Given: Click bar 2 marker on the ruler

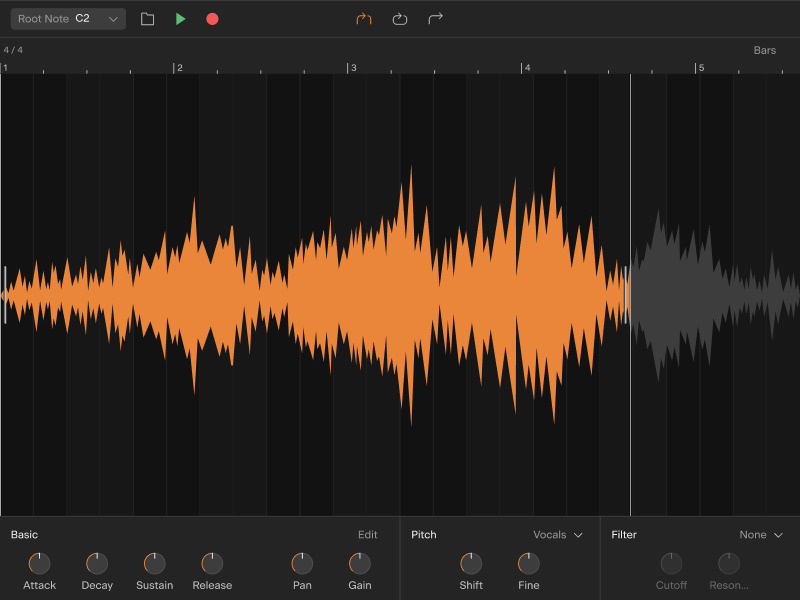Looking at the screenshot, I should pyautogui.click(x=178, y=68).
